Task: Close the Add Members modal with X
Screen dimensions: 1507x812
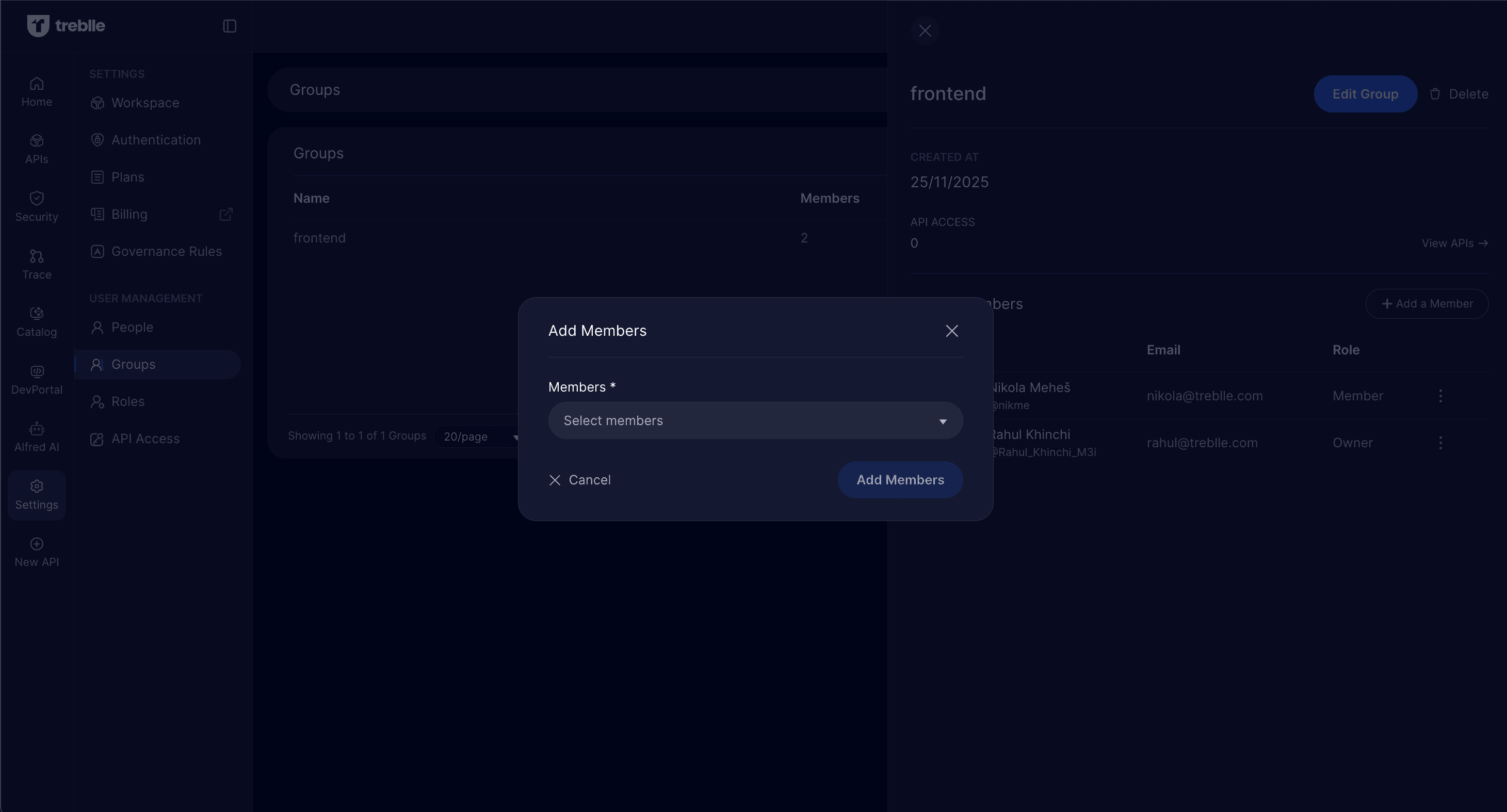Action: pos(951,331)
